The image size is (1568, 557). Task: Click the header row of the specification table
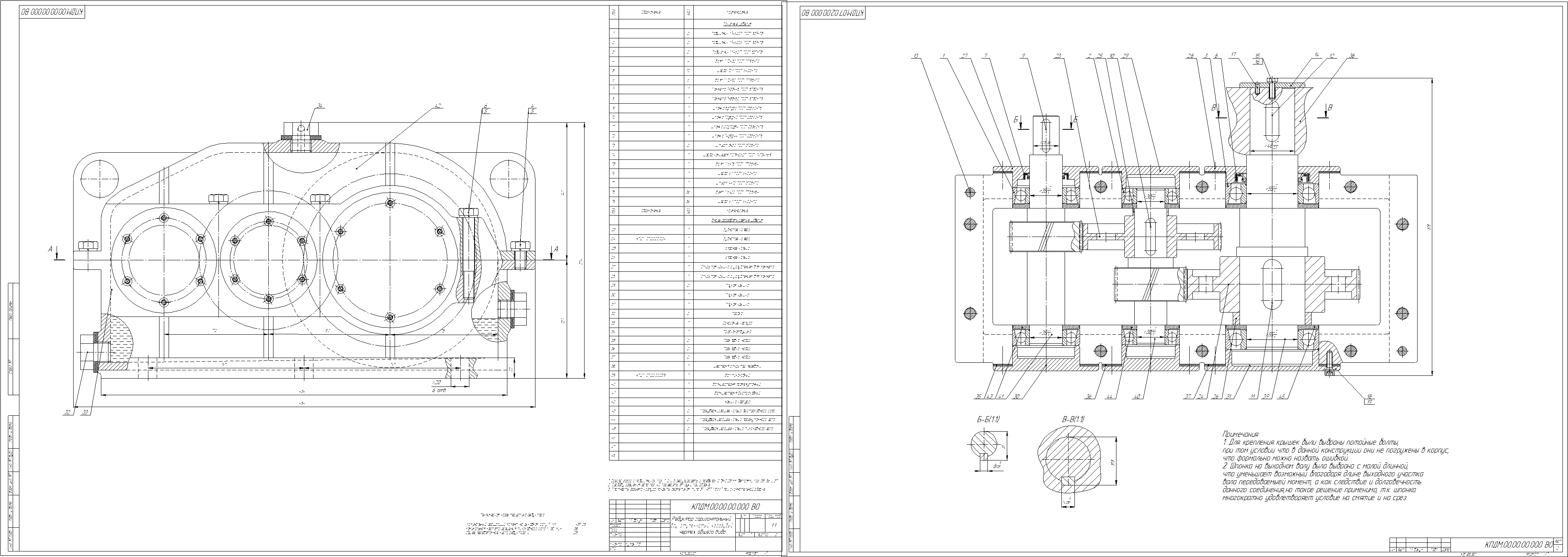[x=695, y=12]
